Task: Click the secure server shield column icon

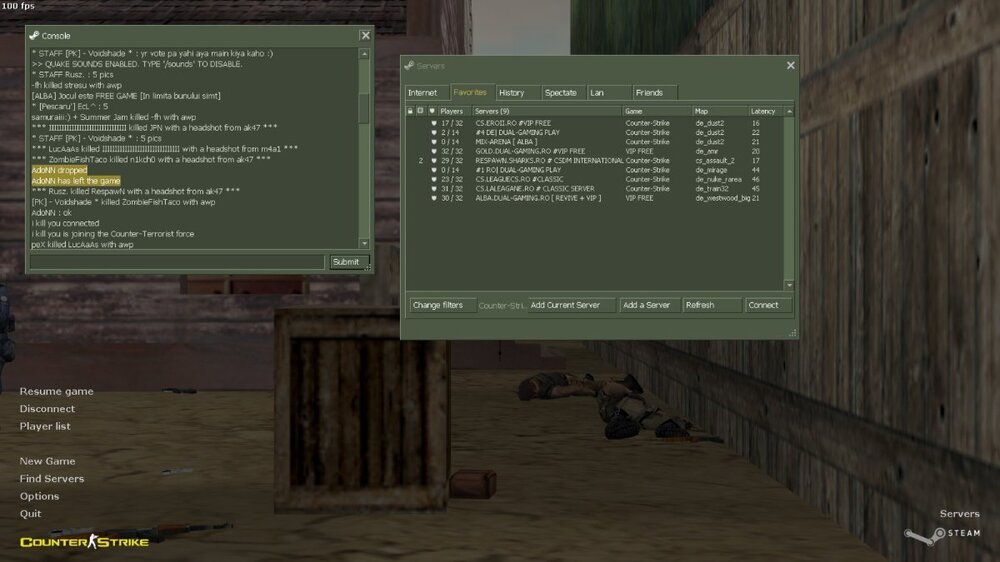Action: tap(421, 111)
